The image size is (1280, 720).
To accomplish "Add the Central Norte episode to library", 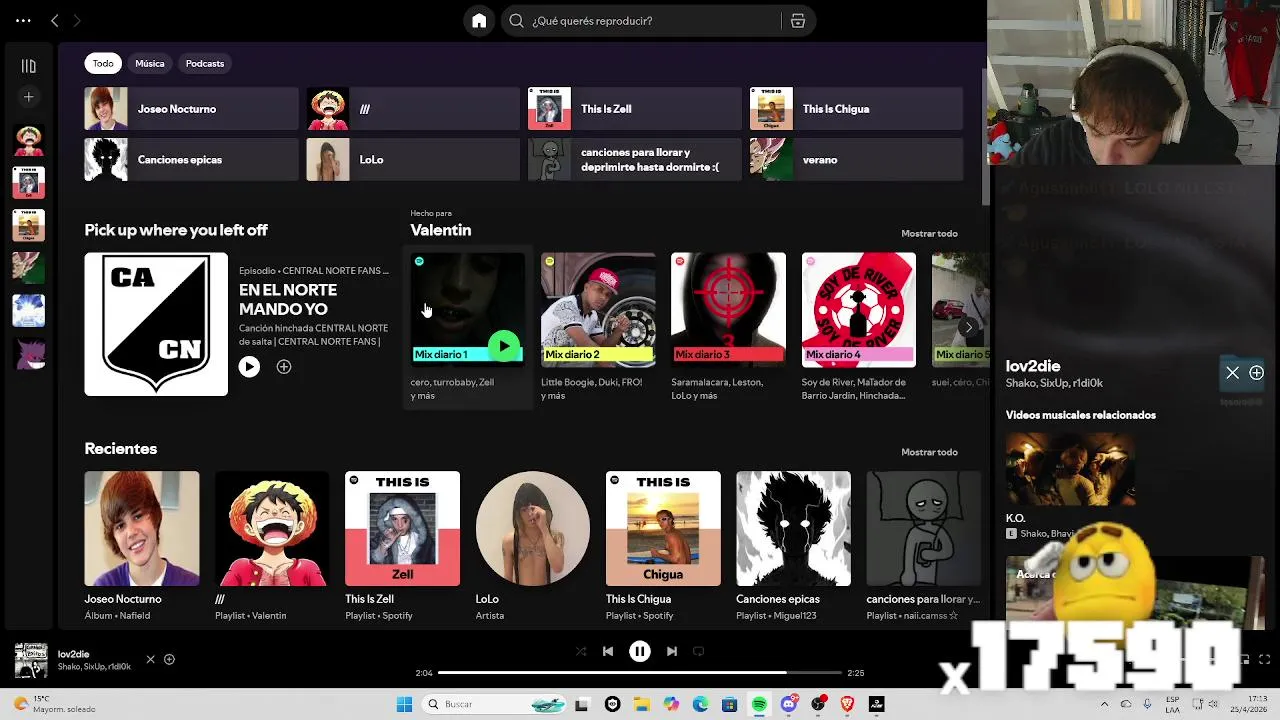I will (284, 367).
